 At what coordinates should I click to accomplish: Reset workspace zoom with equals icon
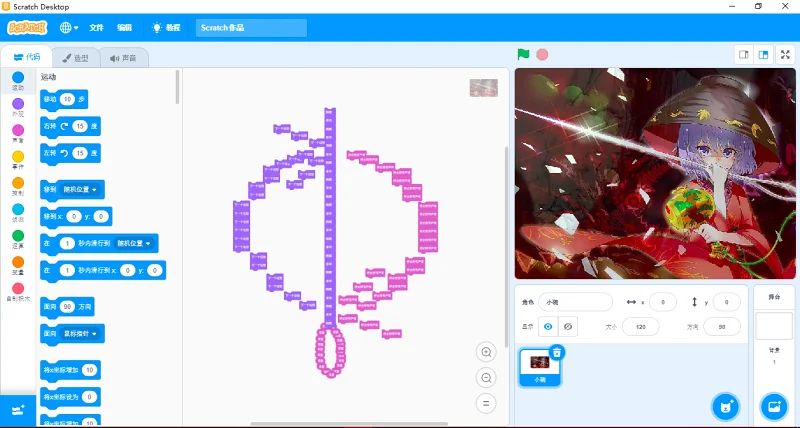(x=487, y=403)
